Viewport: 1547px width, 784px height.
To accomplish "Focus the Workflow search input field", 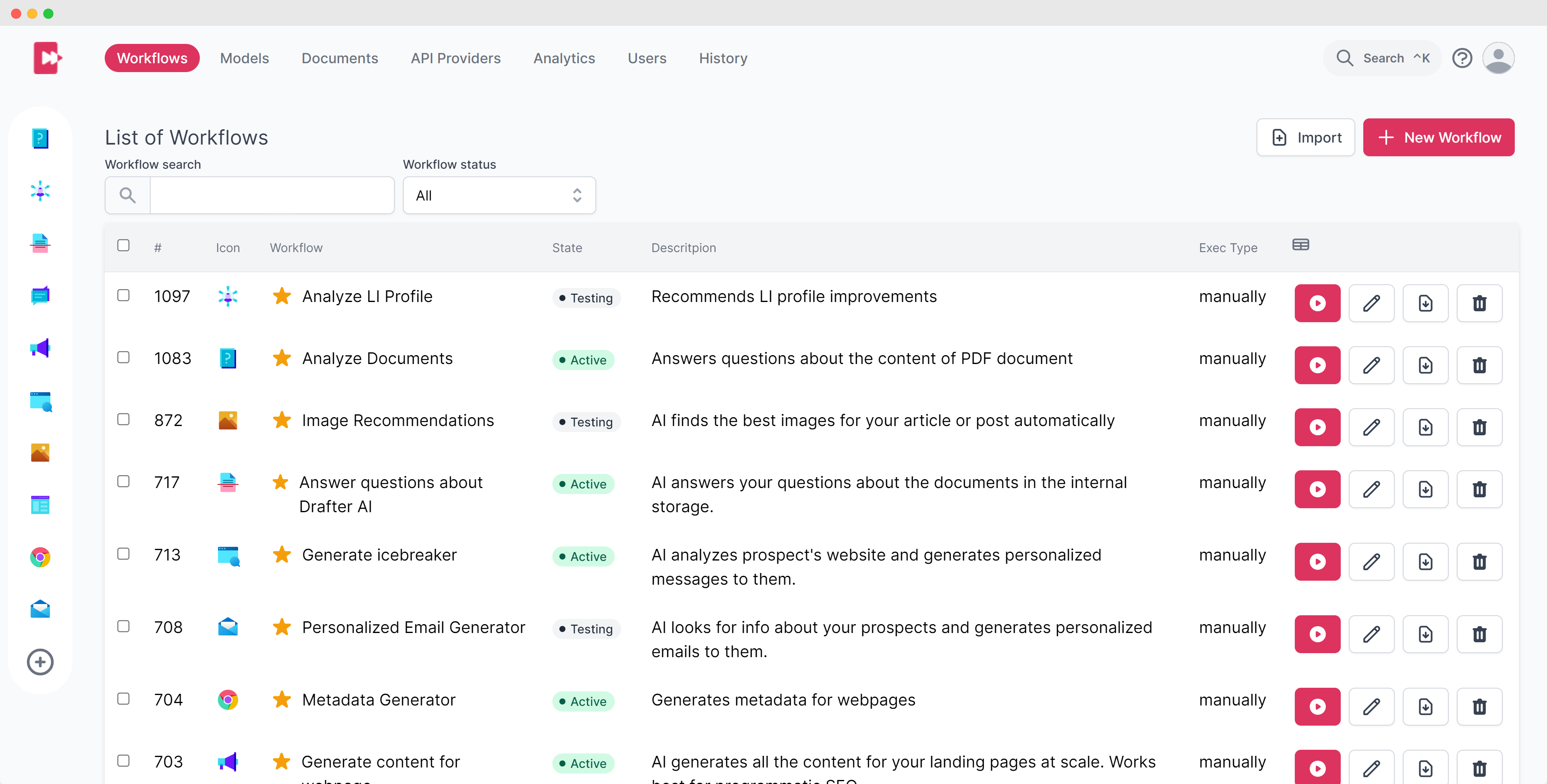I will click(272, 196).
